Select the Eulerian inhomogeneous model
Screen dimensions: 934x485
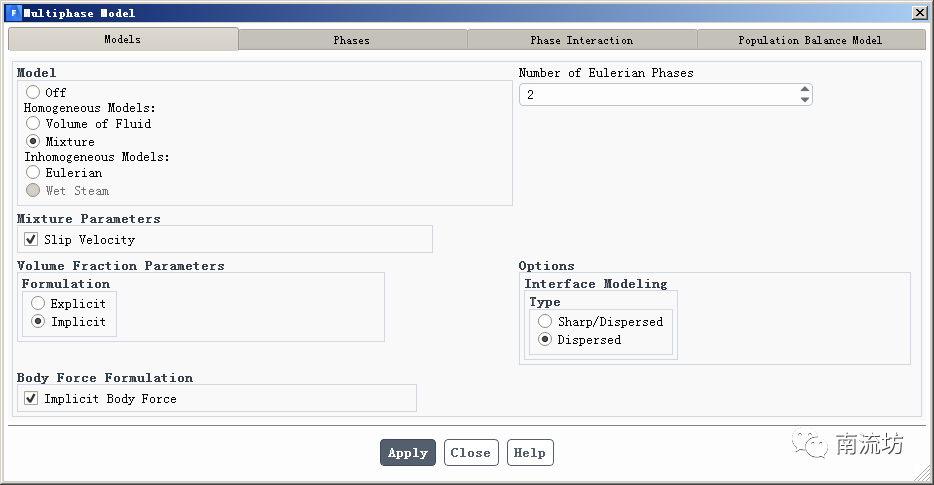coord(34,172)
